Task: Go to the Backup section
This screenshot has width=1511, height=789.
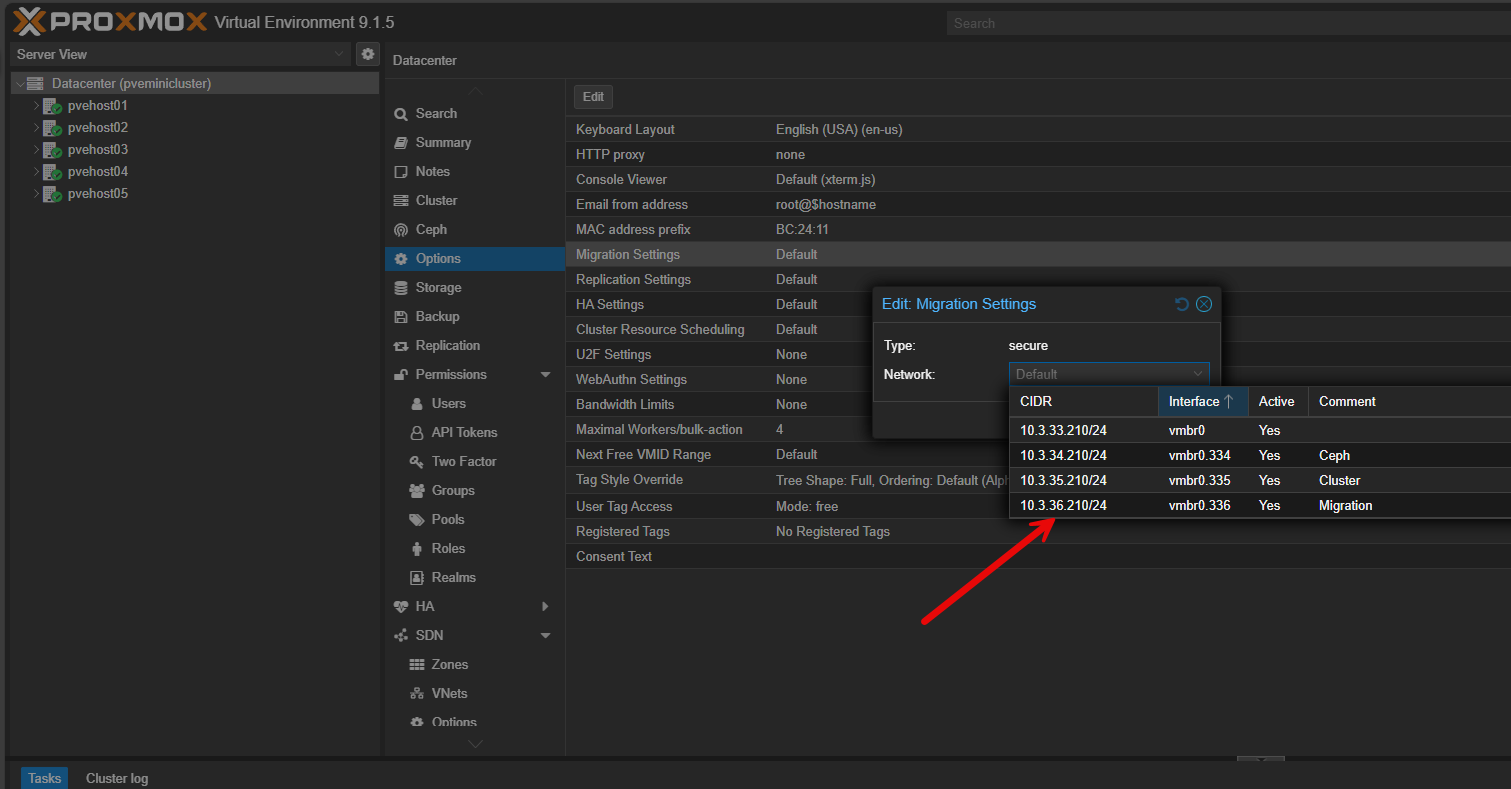Action: click(x=437, y=316)
